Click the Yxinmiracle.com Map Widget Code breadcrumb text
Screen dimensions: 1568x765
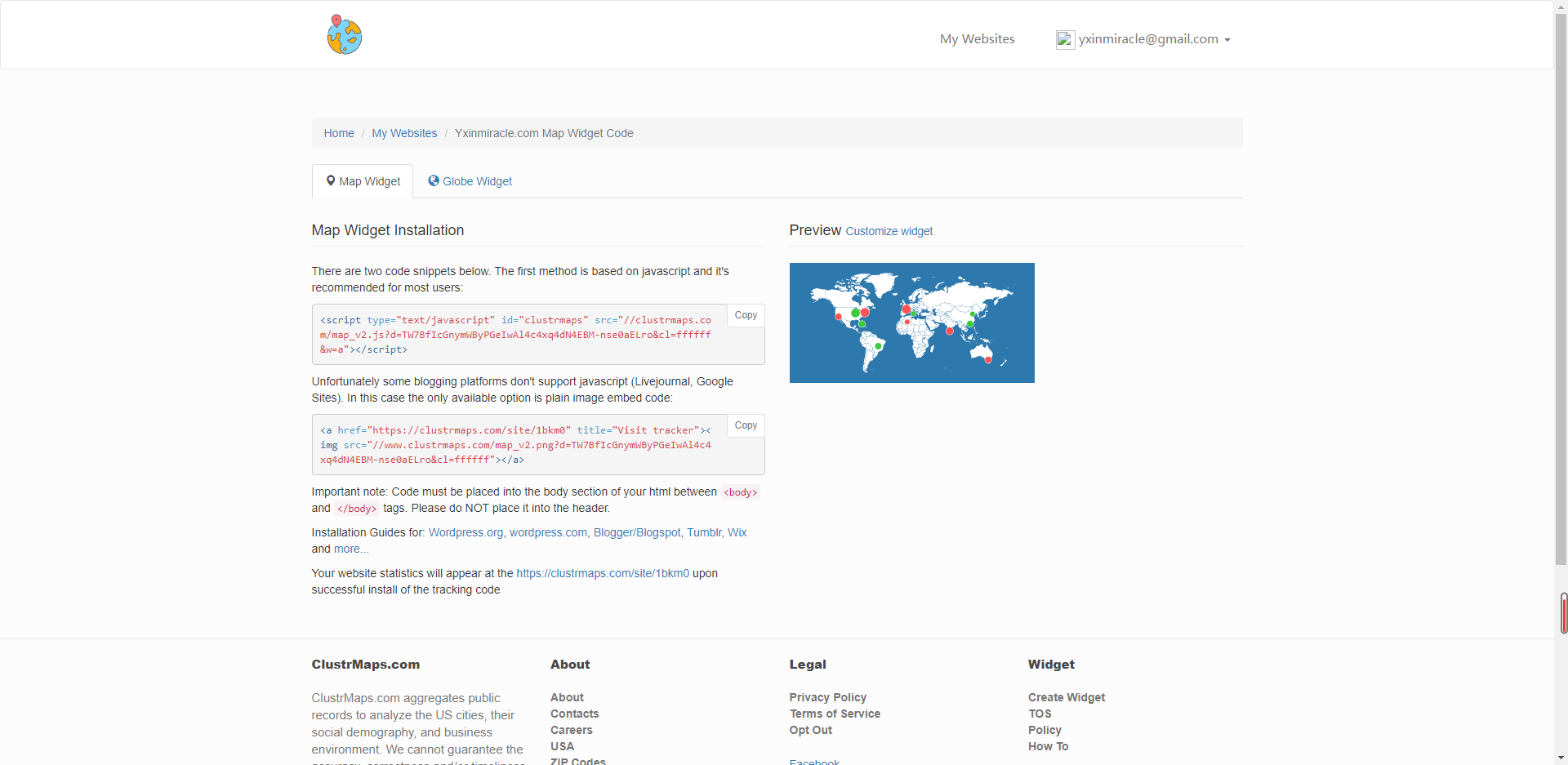(544, 133)
